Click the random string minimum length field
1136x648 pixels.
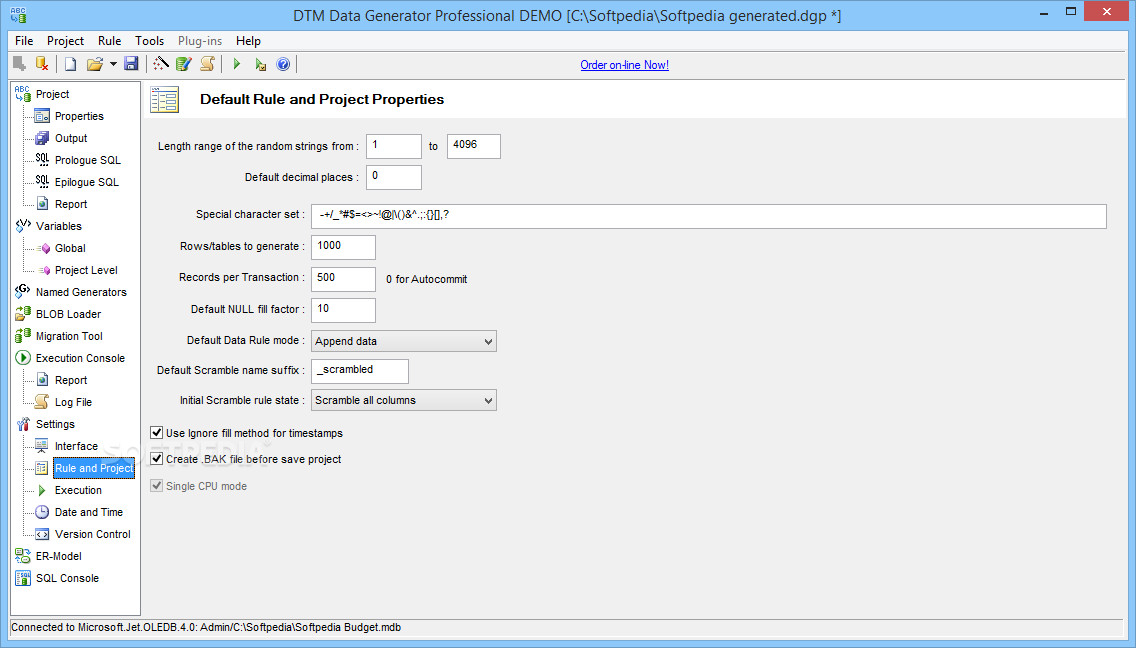click(x=393, y=146)
